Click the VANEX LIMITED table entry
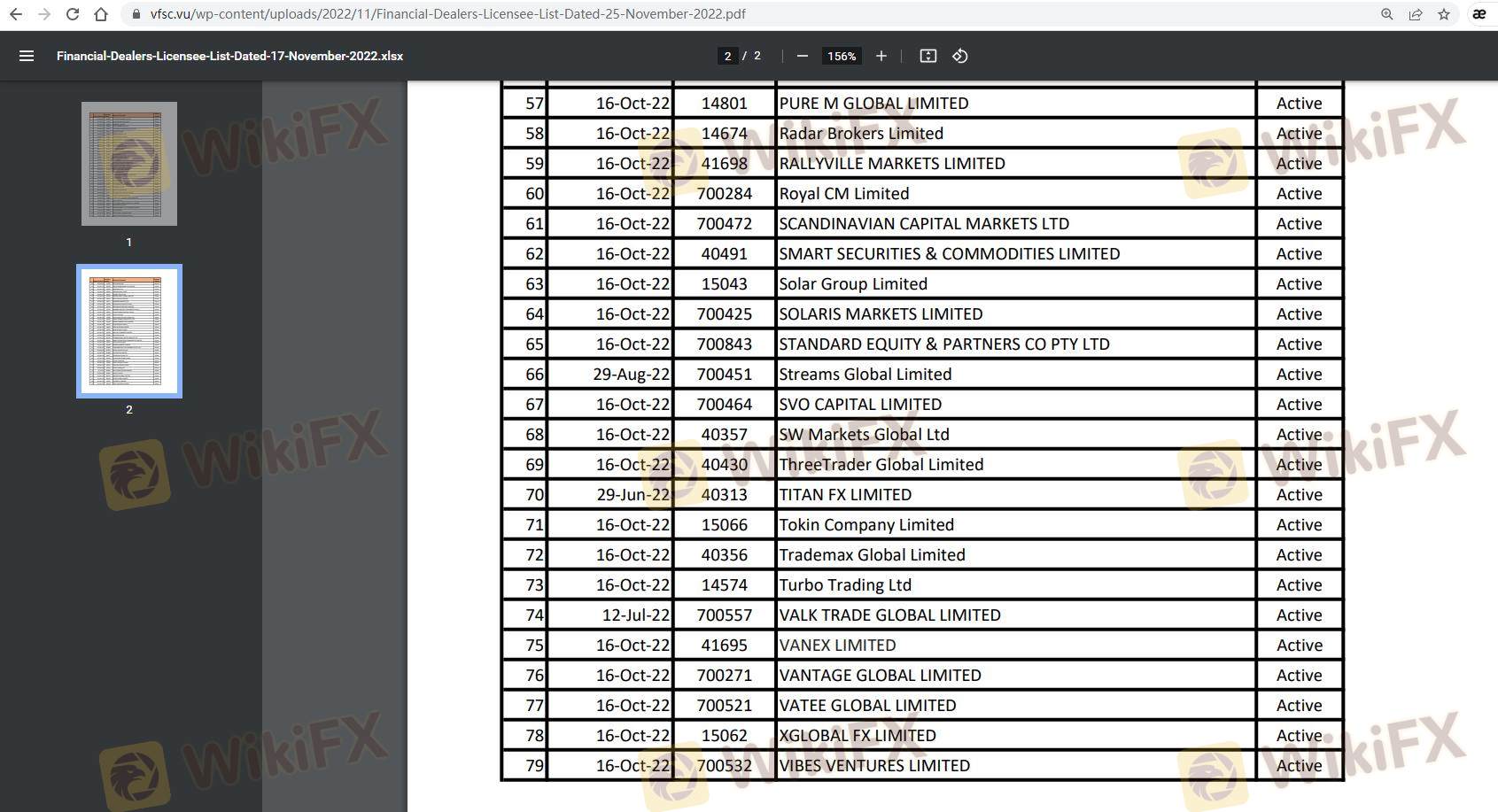The width and height of the screenshot is (1498, 812). tap(837, 646)
